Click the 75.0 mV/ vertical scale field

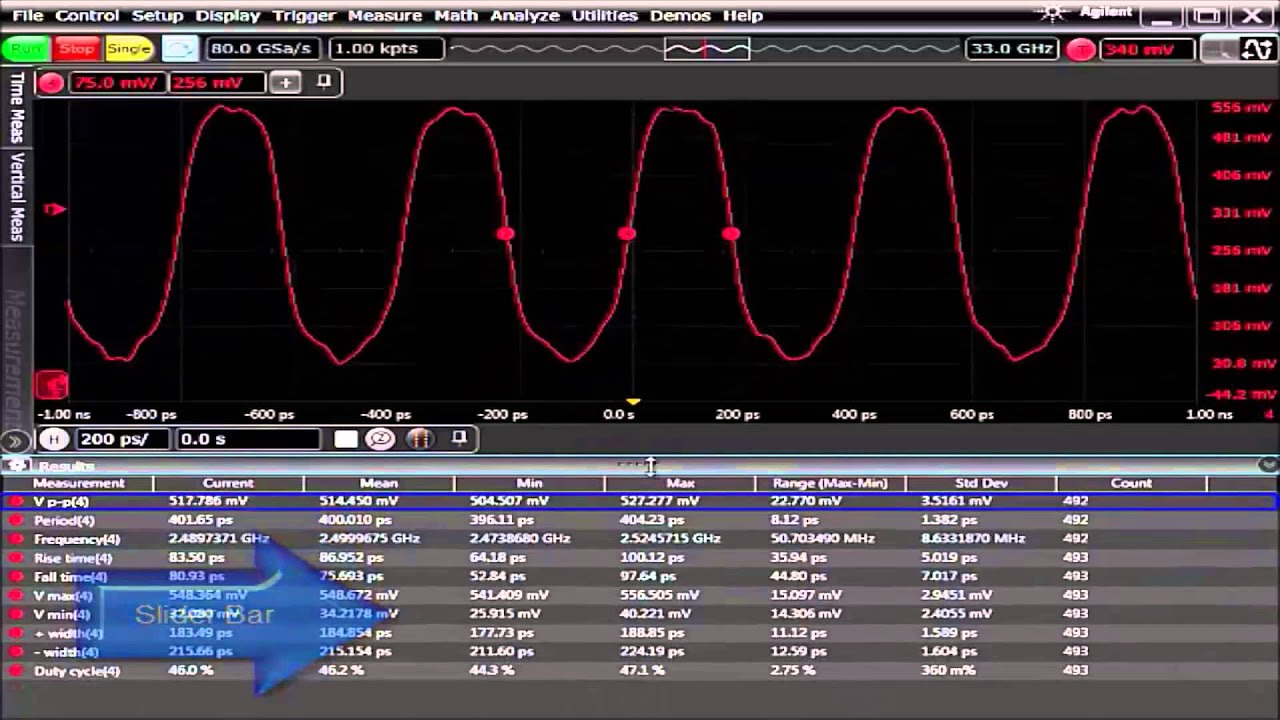(x=117, y=83)
